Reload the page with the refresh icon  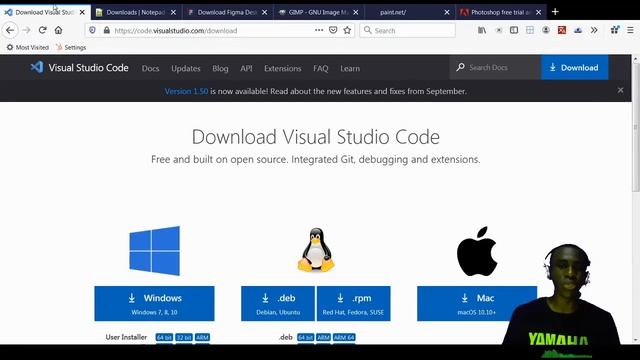[x=42, y=30]
